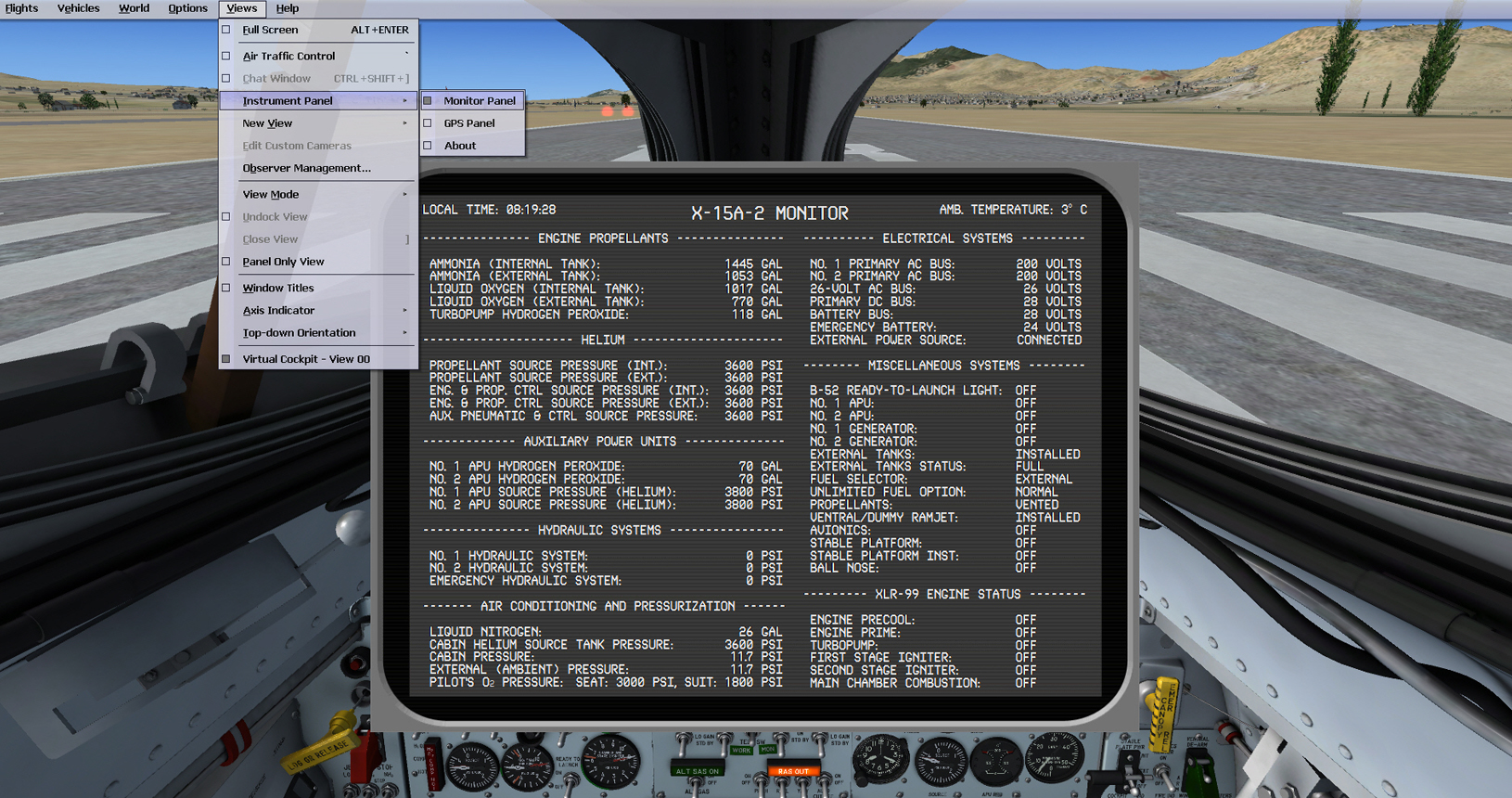Click B-52 READY-TO-LAUNCH LIGHT: OFF row
The height and width of the screenshot is (798, 1512).
[x=923, y=391]
